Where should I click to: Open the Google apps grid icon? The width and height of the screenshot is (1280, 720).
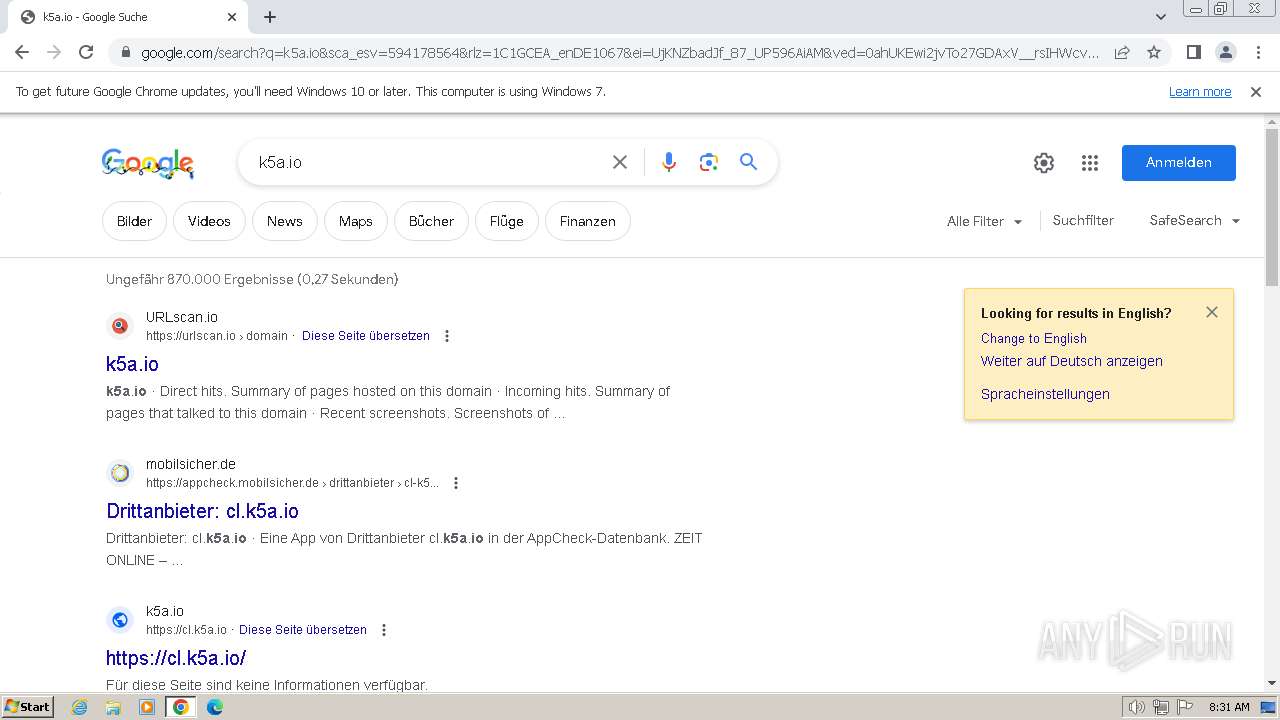[1090, 163]
